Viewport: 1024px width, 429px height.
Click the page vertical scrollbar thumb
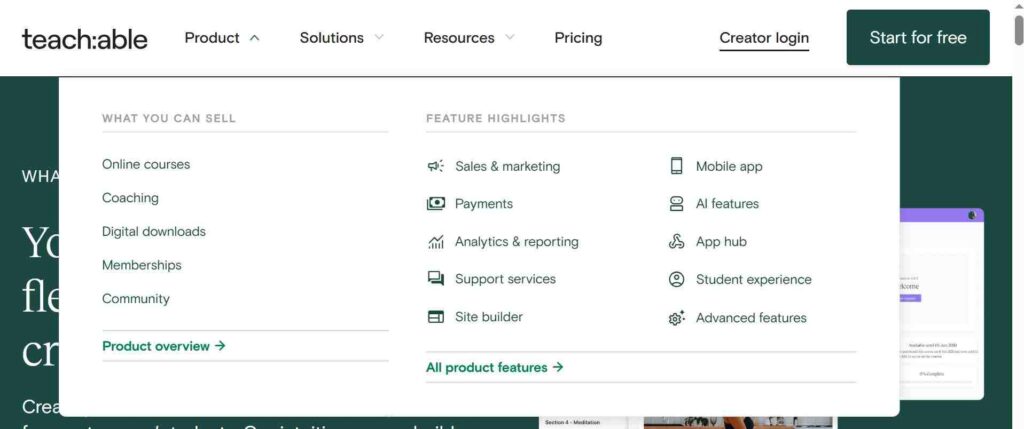[1019, 29]
